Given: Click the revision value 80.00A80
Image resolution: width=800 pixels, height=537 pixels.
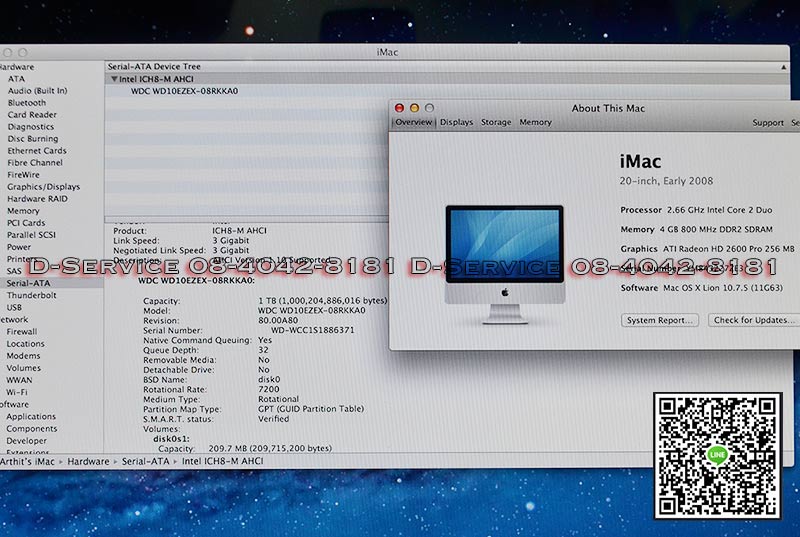Looking at the screenshot, I should [278, 321].
